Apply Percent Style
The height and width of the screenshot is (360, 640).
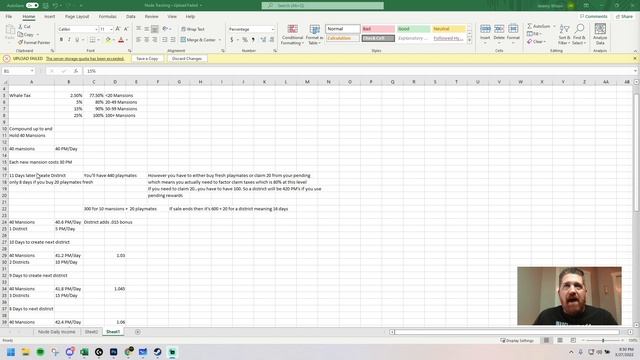click(245, 40)
